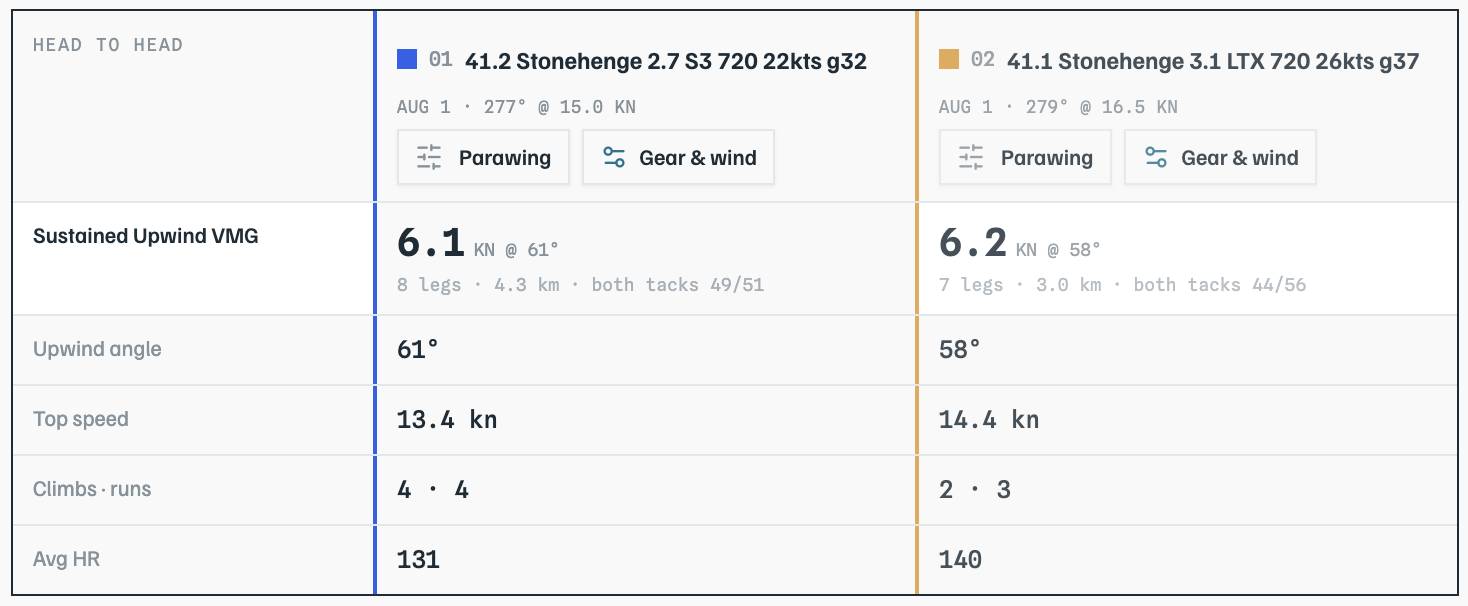Click the blue color swatch for session 01
The height and width of the screenshot is (606, 1468).
pyautogui.click(x=407, y=60)
